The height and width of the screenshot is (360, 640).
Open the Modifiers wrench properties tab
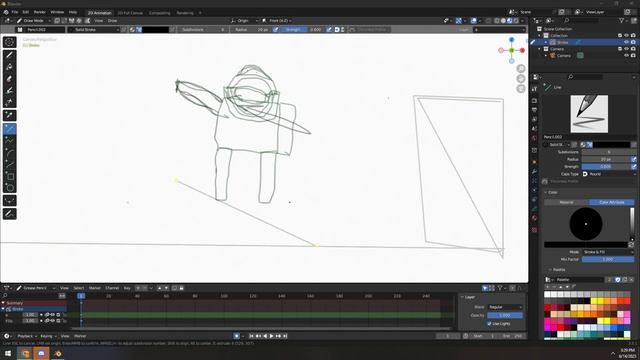[535, 171]
